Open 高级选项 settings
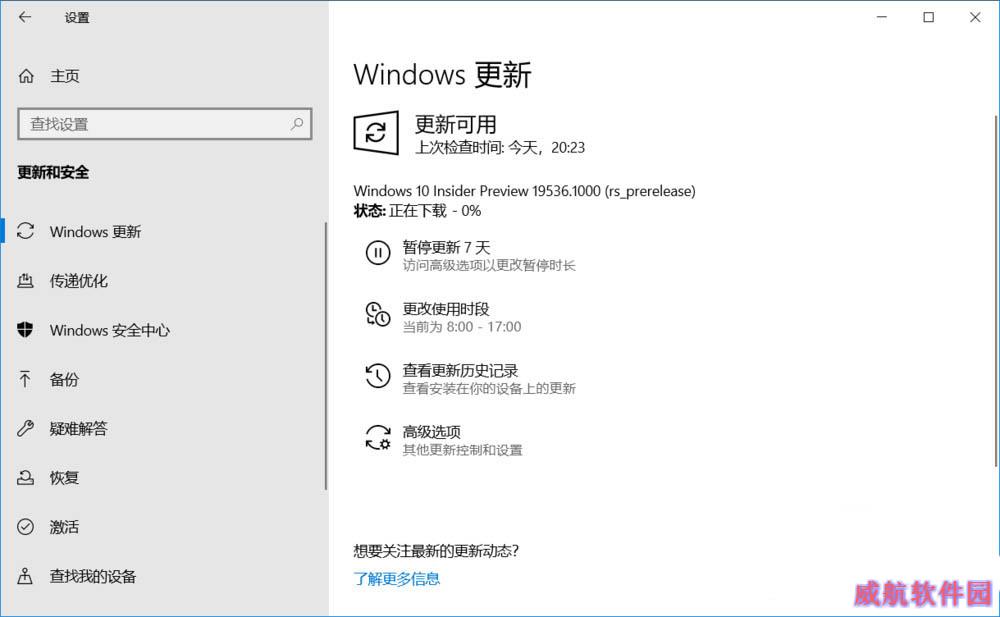The width and height of the screenshot is (1000, 617). click(432, 432)
